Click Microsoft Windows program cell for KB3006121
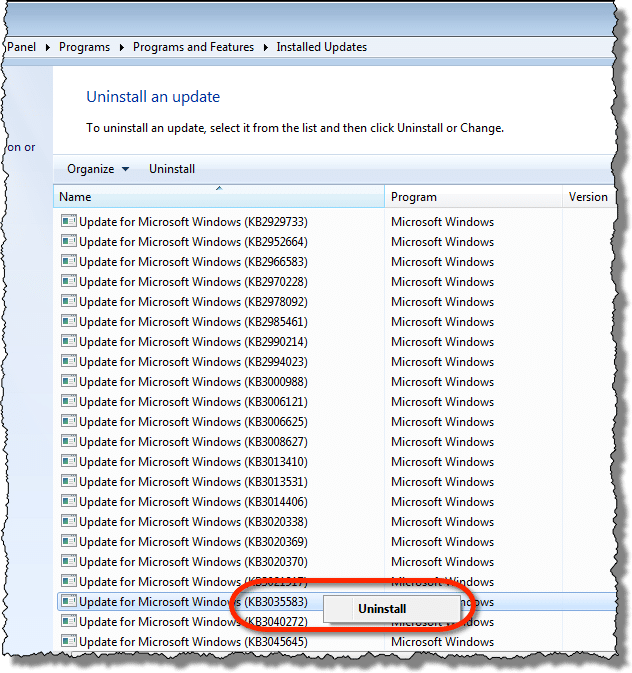This screenshot has width=632, height=673. [x=442, y=401]
